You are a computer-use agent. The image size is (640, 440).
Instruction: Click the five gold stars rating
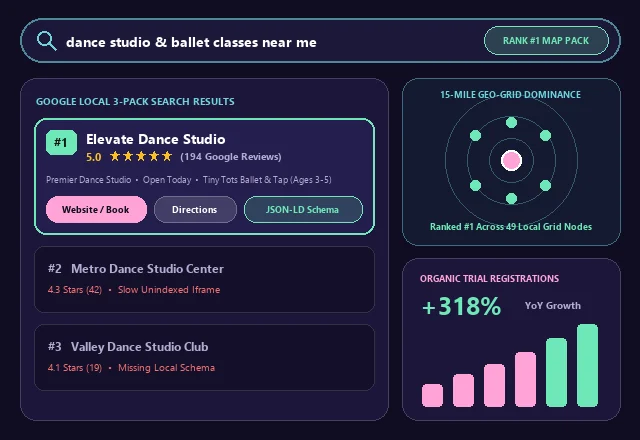[x=141, y=156]
